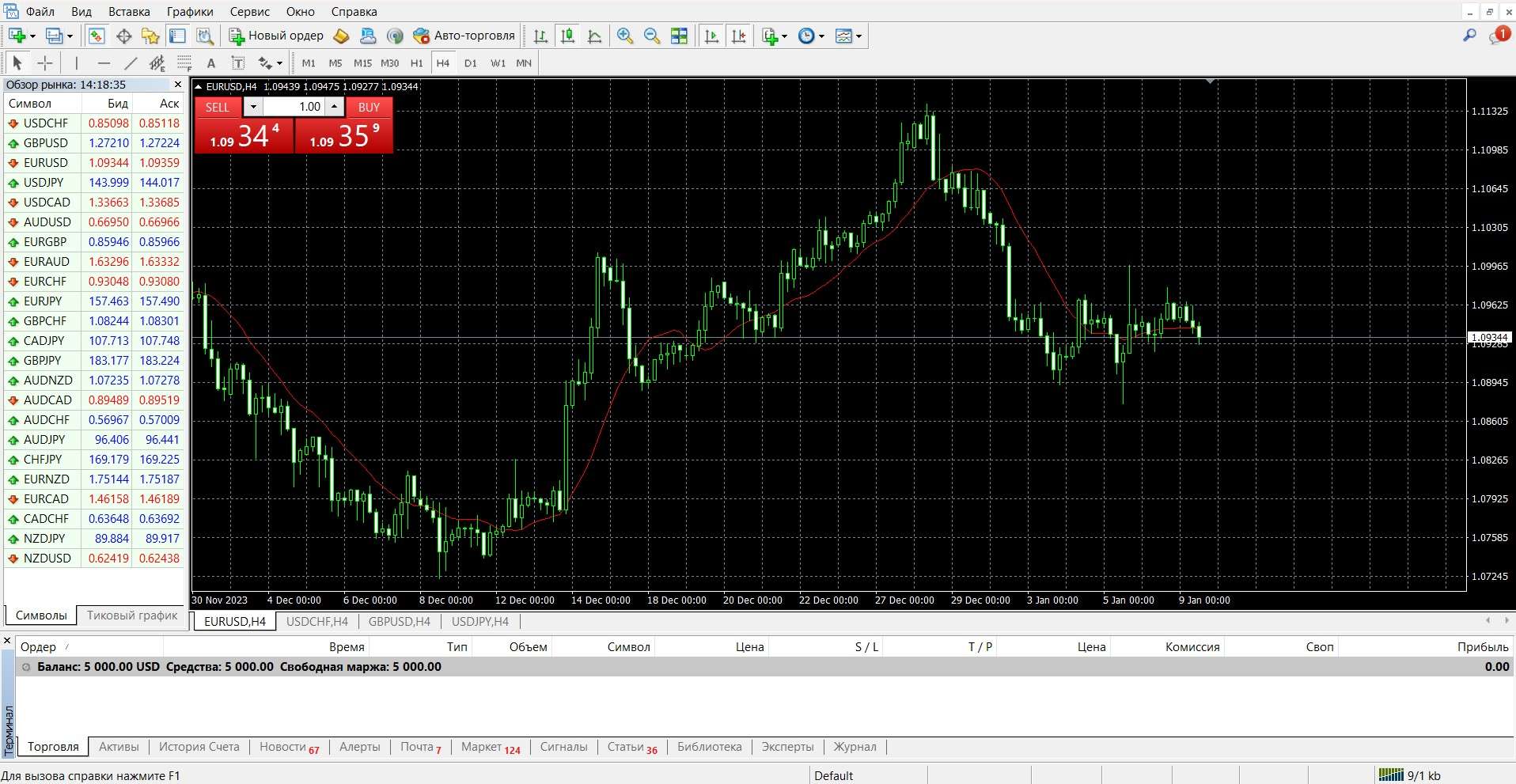
Task: Open the Periods clock icon
Action: click(x=806, y=36)
